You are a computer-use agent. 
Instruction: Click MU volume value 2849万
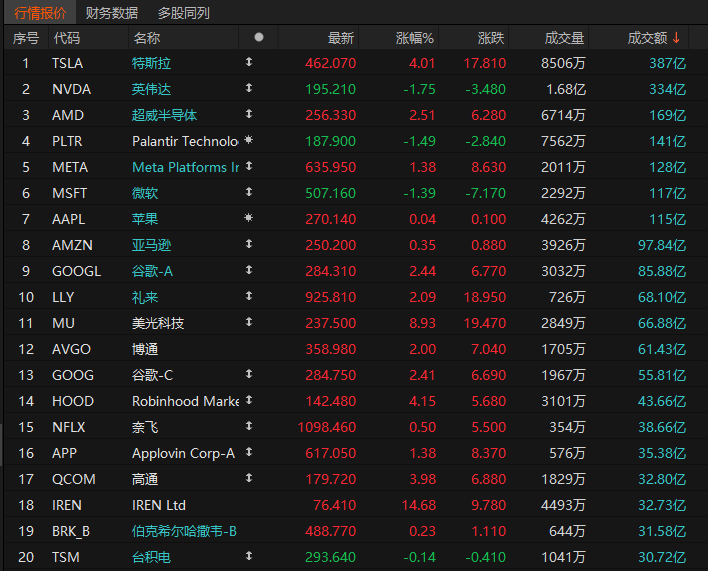click(563, 323)
